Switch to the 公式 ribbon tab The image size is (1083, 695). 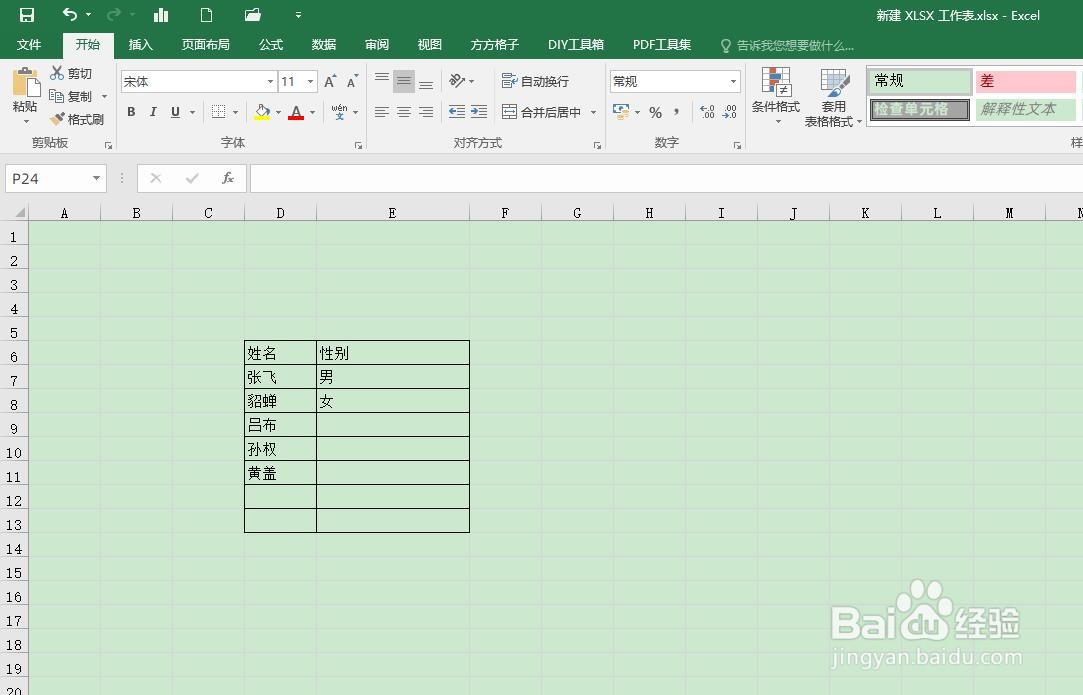pyautogui.click(x=270, y=44)
